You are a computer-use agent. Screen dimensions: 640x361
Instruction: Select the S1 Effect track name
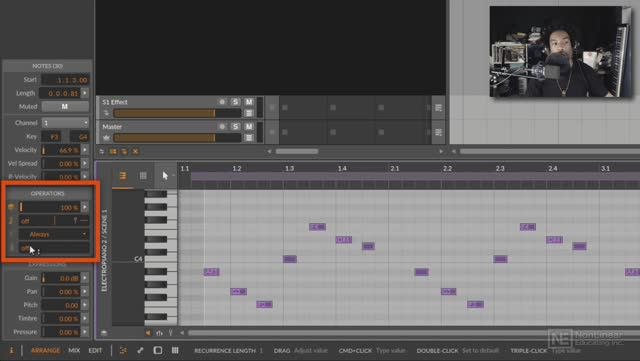pyautogui.click(x=115, y=102)
